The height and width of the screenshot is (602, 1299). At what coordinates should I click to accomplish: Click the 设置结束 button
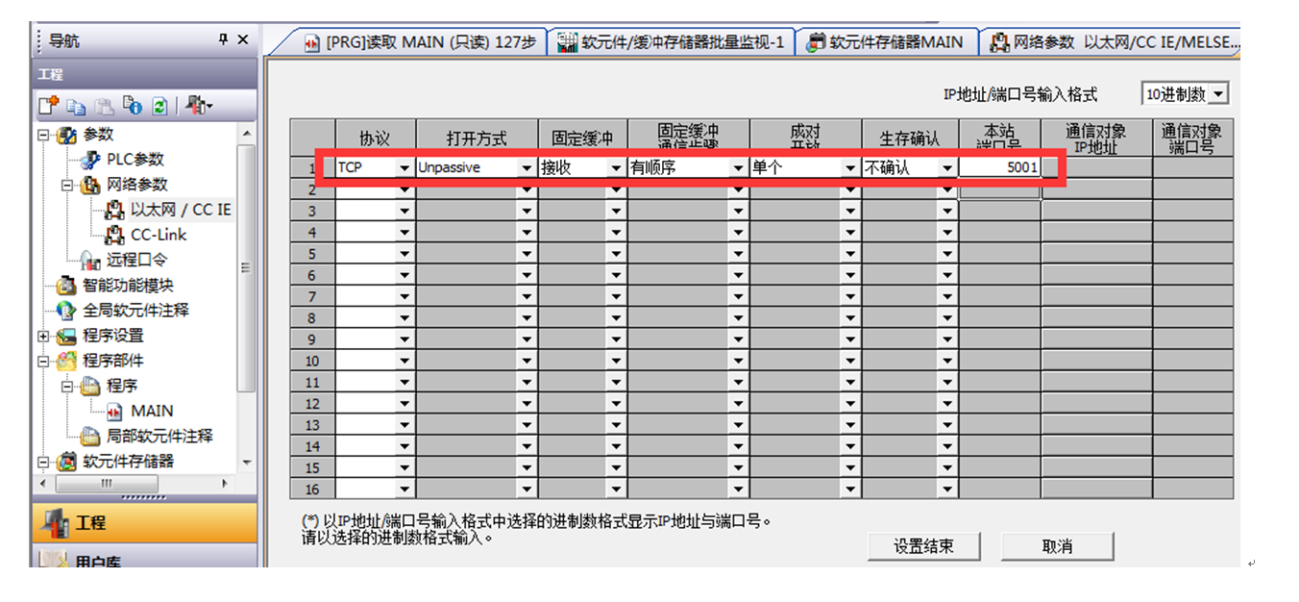[923, 546]
